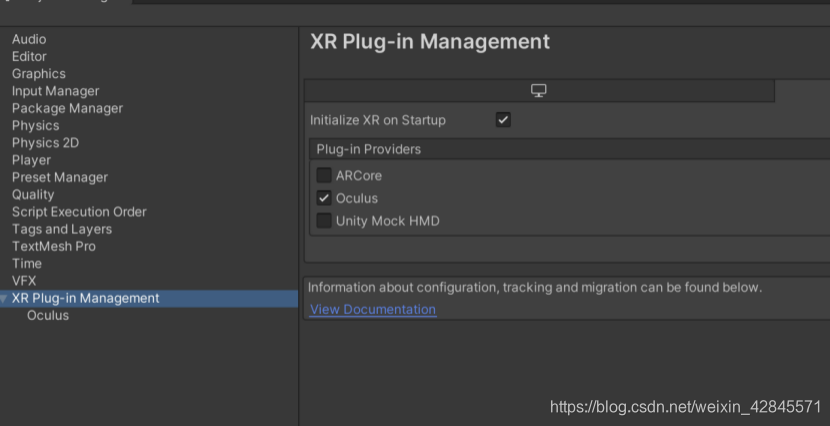Open Tags and Layers settings
The height and width of the screenshot is (426, 830).
coord(62,229)
